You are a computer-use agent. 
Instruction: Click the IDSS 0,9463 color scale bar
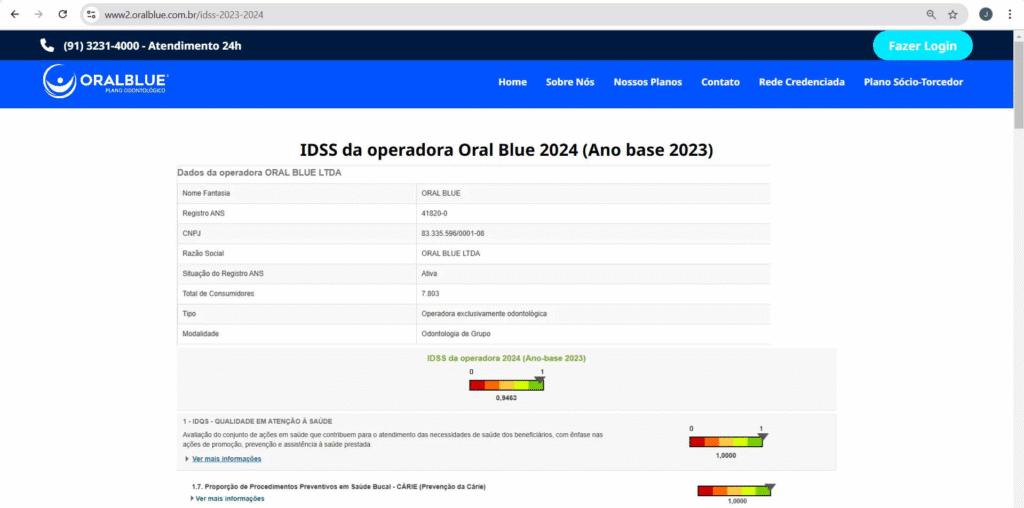(x=506, y=385)
